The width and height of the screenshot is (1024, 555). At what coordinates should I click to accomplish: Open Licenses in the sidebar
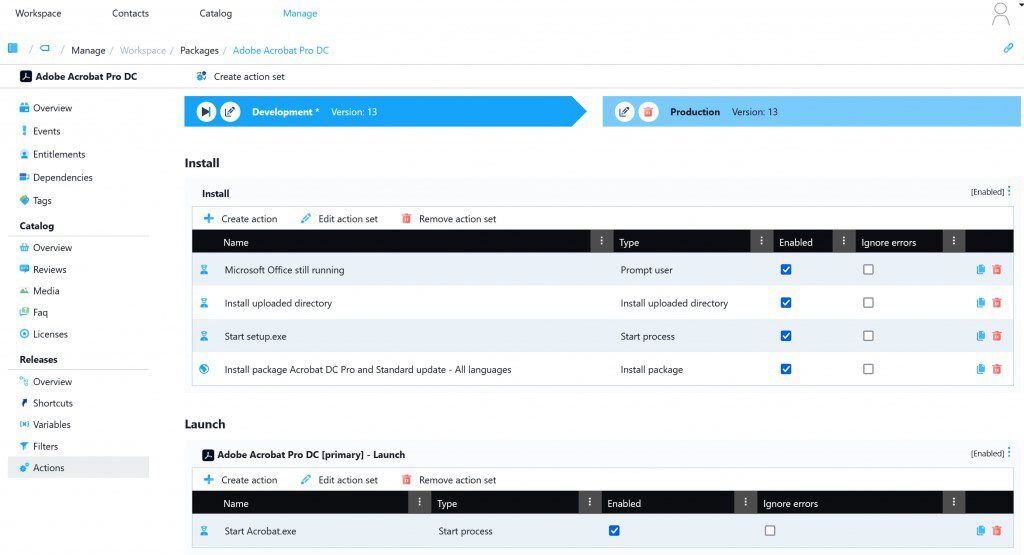[50, 334]
